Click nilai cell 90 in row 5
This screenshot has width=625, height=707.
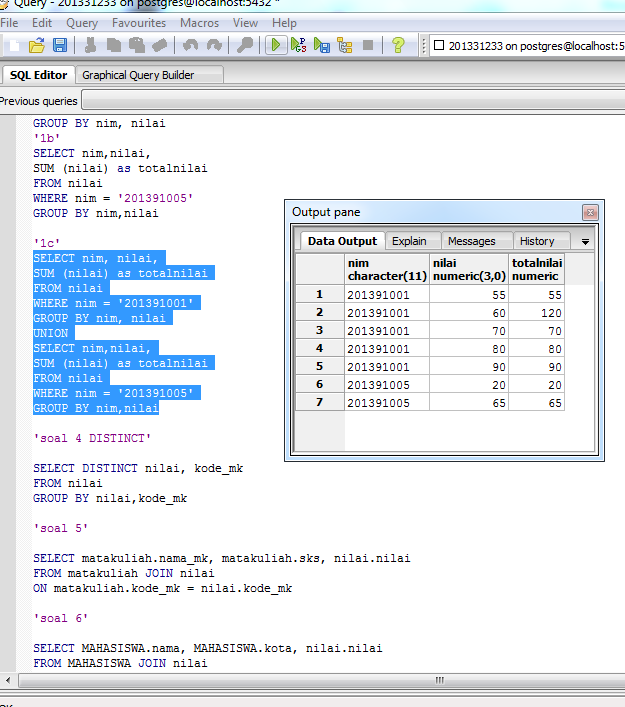[x=469, y=367]
